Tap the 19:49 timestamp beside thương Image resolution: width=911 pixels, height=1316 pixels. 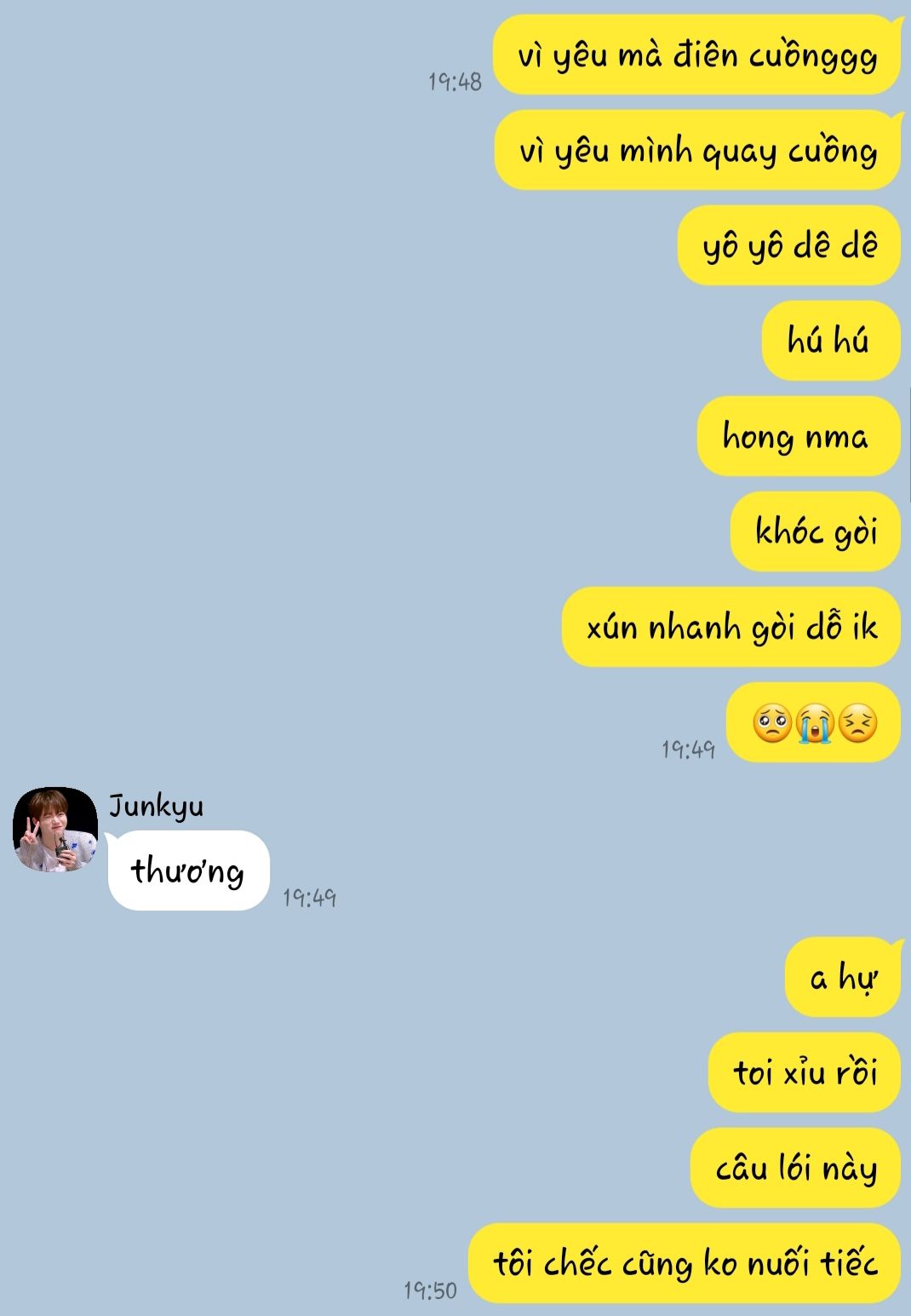(310, 897)
